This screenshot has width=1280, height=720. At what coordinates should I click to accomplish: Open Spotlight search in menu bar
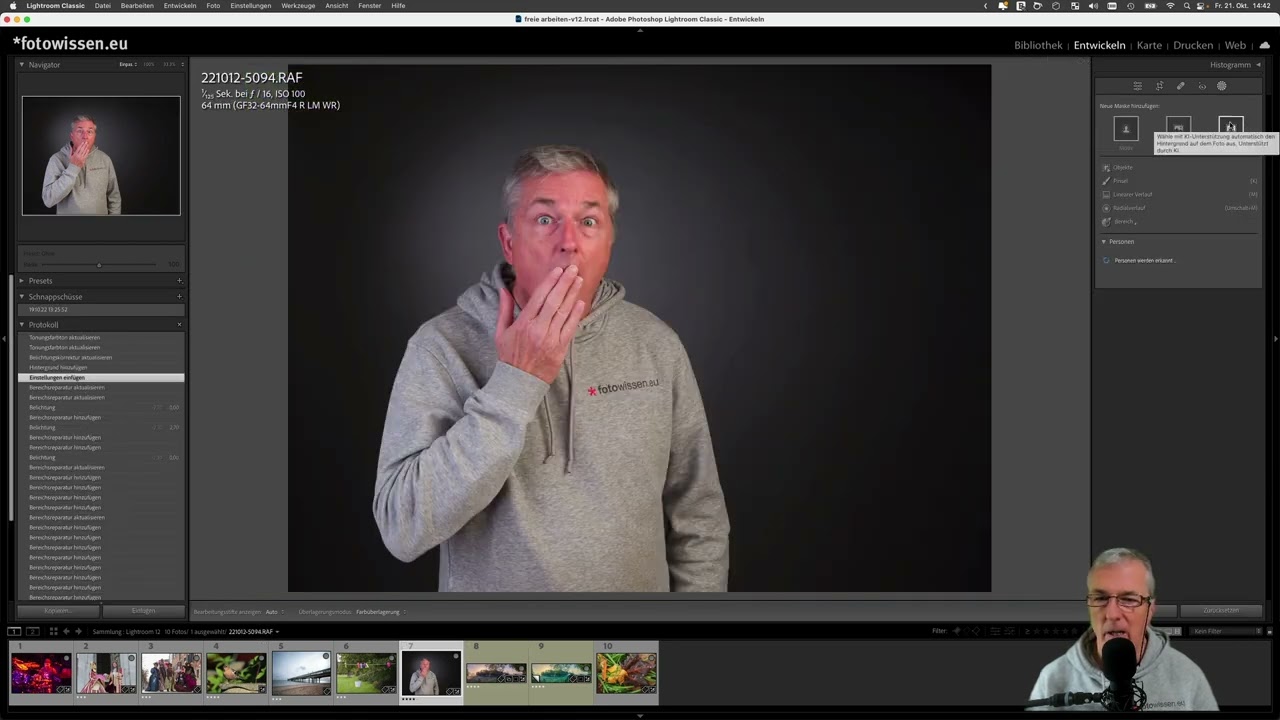tap(1186, 6)
